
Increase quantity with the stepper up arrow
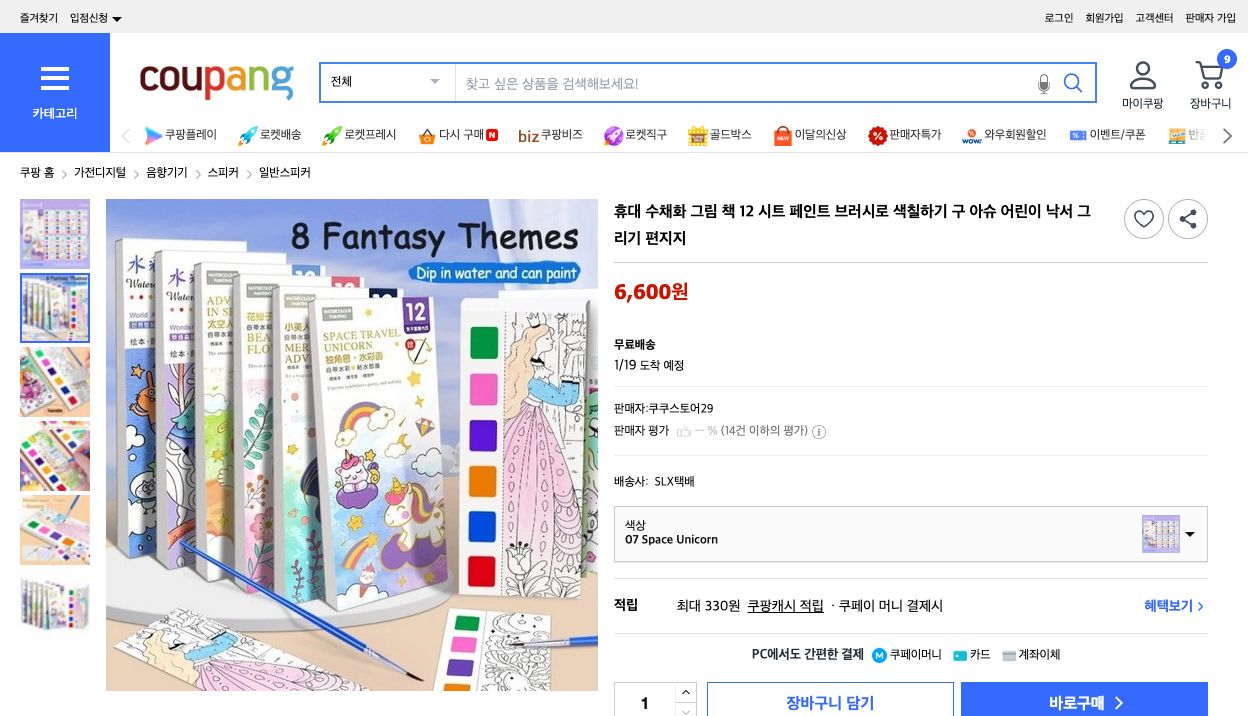pos(686,691)
